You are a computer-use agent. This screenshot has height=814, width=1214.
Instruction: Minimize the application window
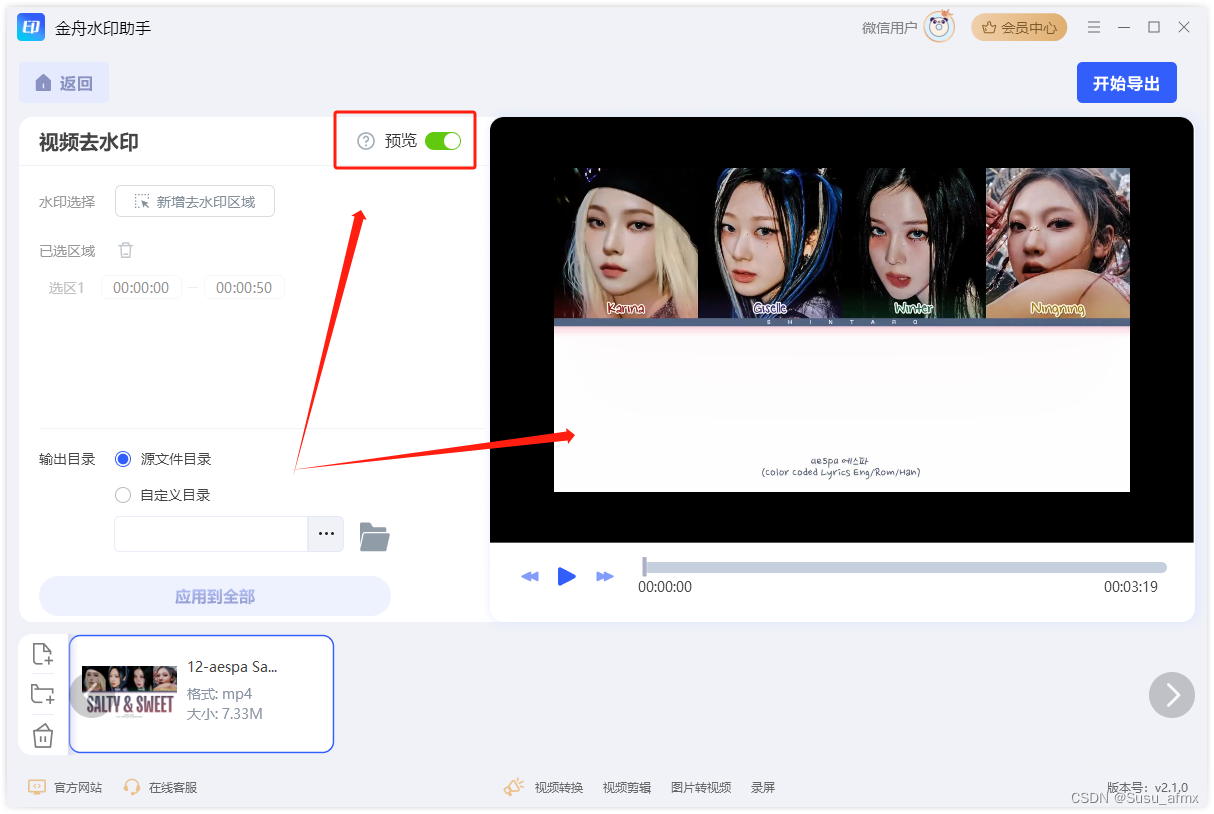[1124, 27]
